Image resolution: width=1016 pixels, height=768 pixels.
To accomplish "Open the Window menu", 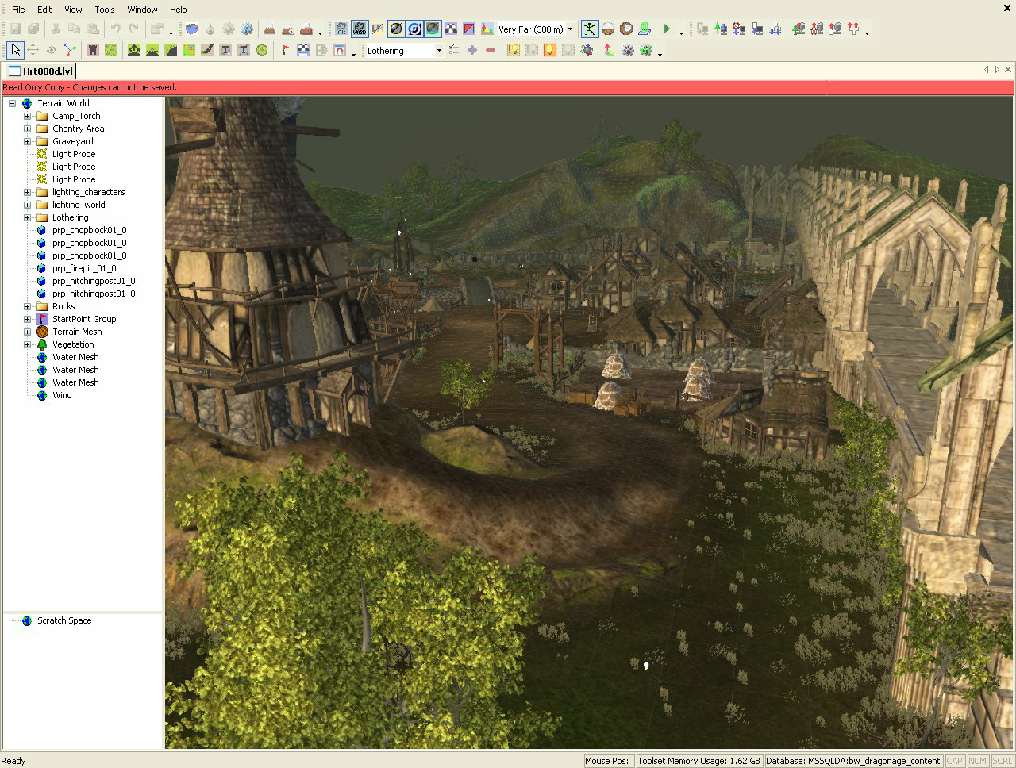I will coord(142,9).
